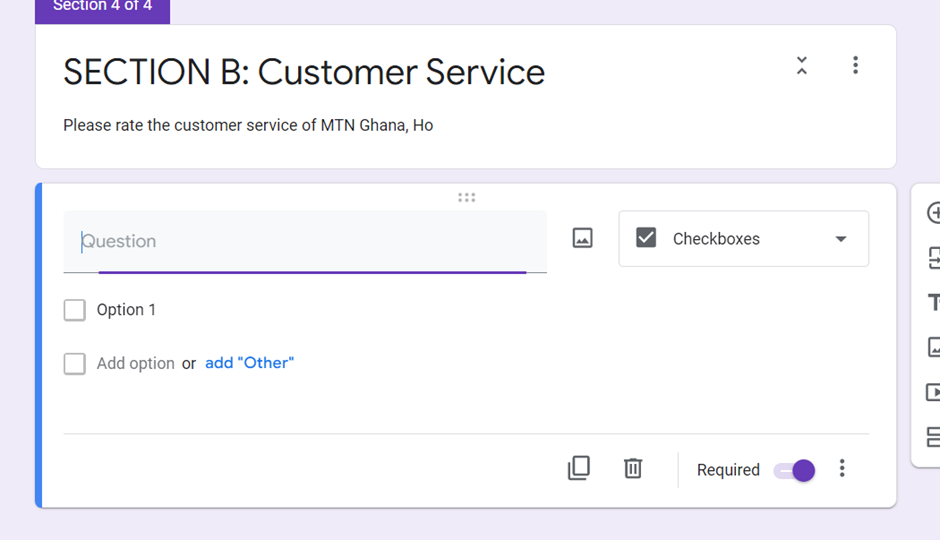Toggle the Required switch off
This screenshot has width=940, height=540.
pos(794,470)
